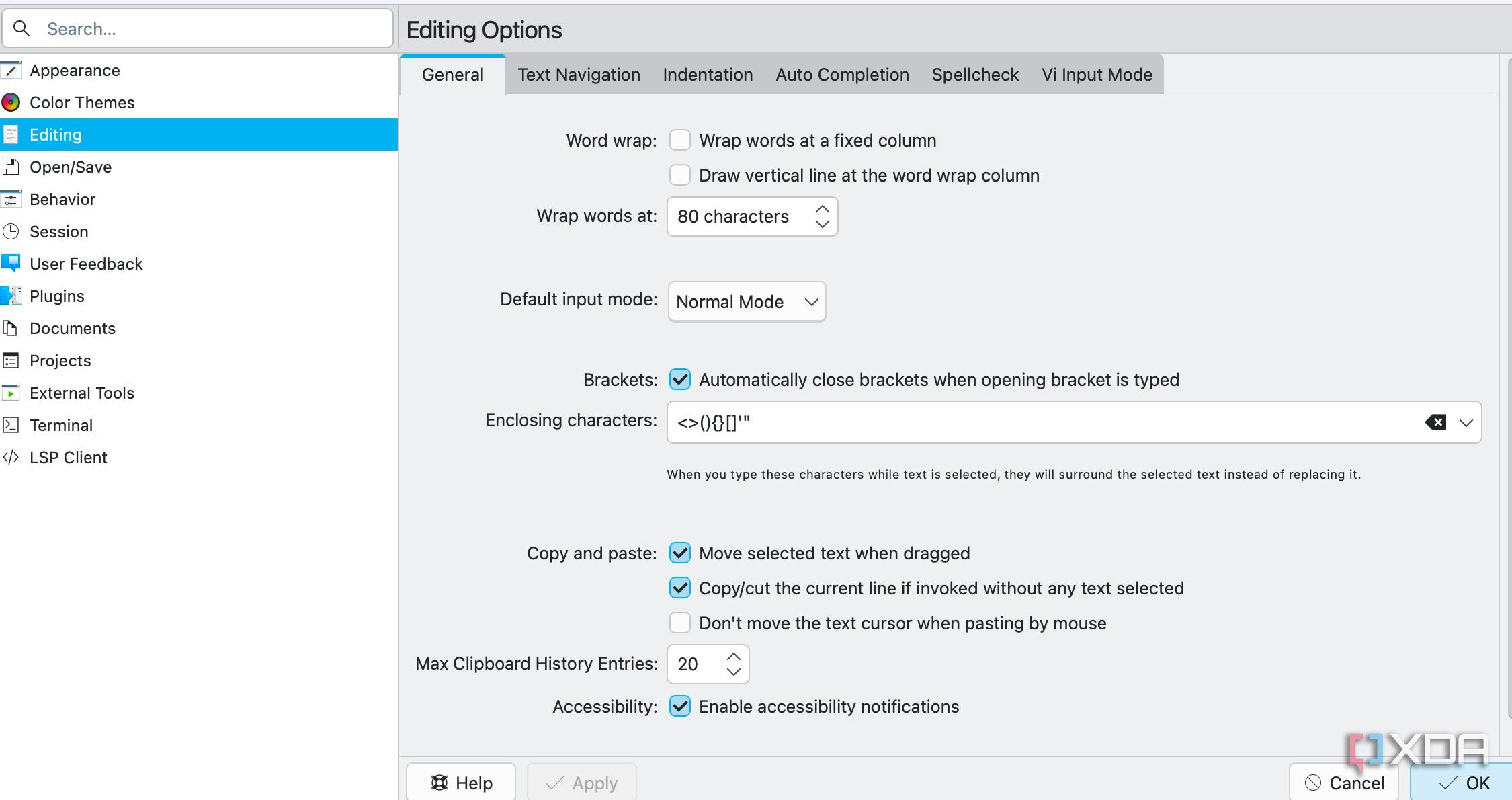Click the Editing document icon in sidebar
The height and width of the screenshot is (800, 1512).
(x=11, y=134)
